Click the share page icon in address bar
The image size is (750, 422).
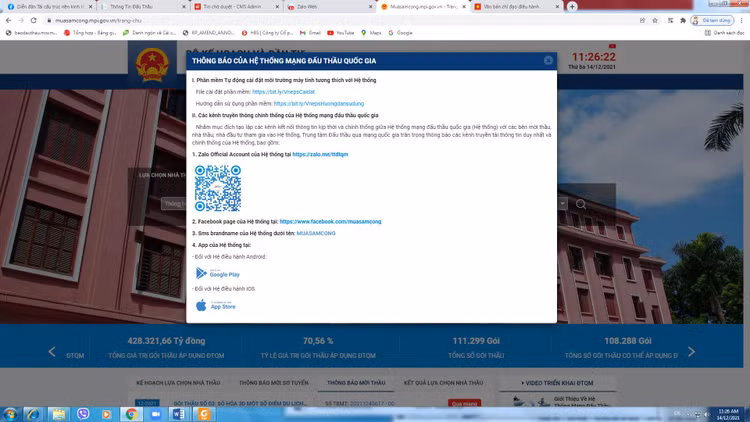coord(642,21)
